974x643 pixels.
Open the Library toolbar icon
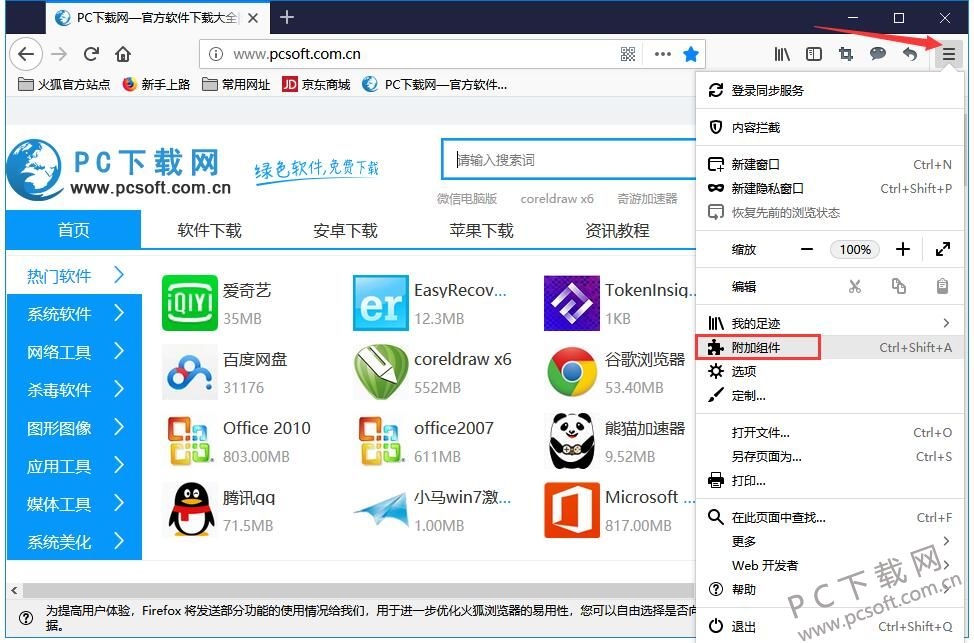pyautogui.click(x=782, y=54)
